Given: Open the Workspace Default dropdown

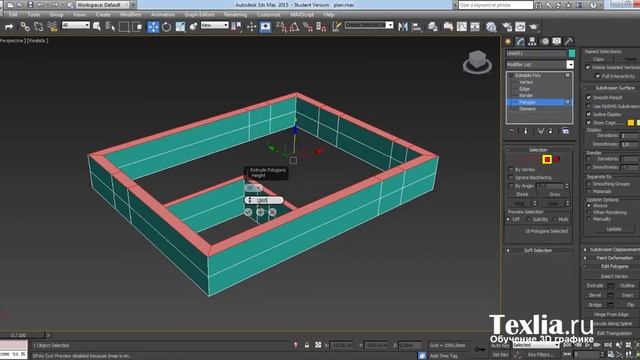Looking at the screenshot, I should 102,5.
